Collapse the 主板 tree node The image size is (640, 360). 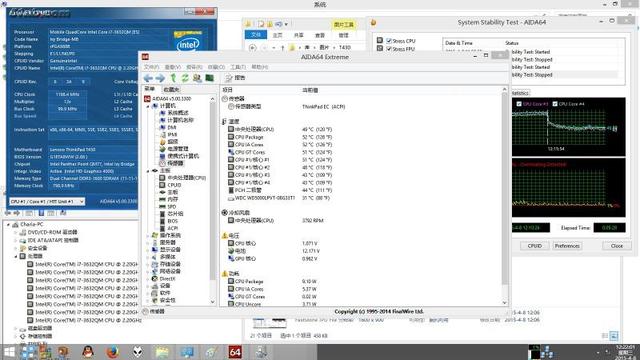pyautogui.click(x=148, y=171)
